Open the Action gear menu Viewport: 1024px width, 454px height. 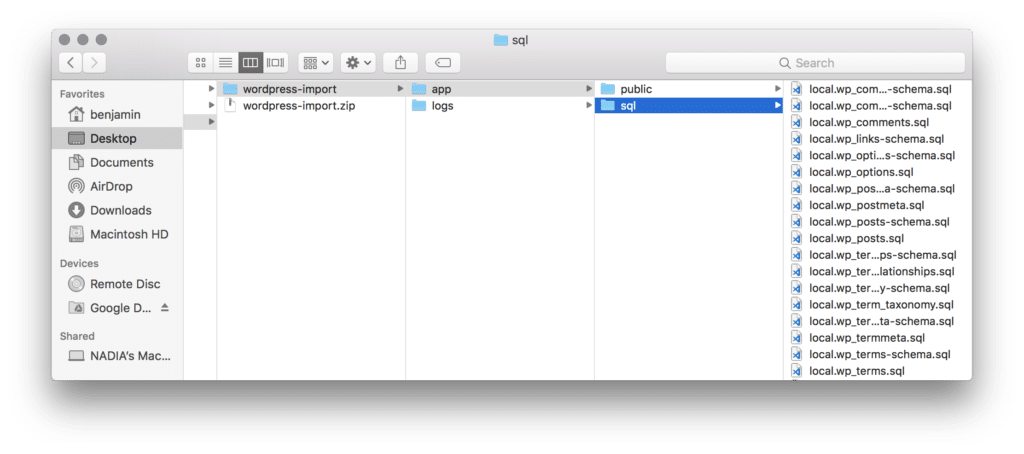(x=358, y=63)
